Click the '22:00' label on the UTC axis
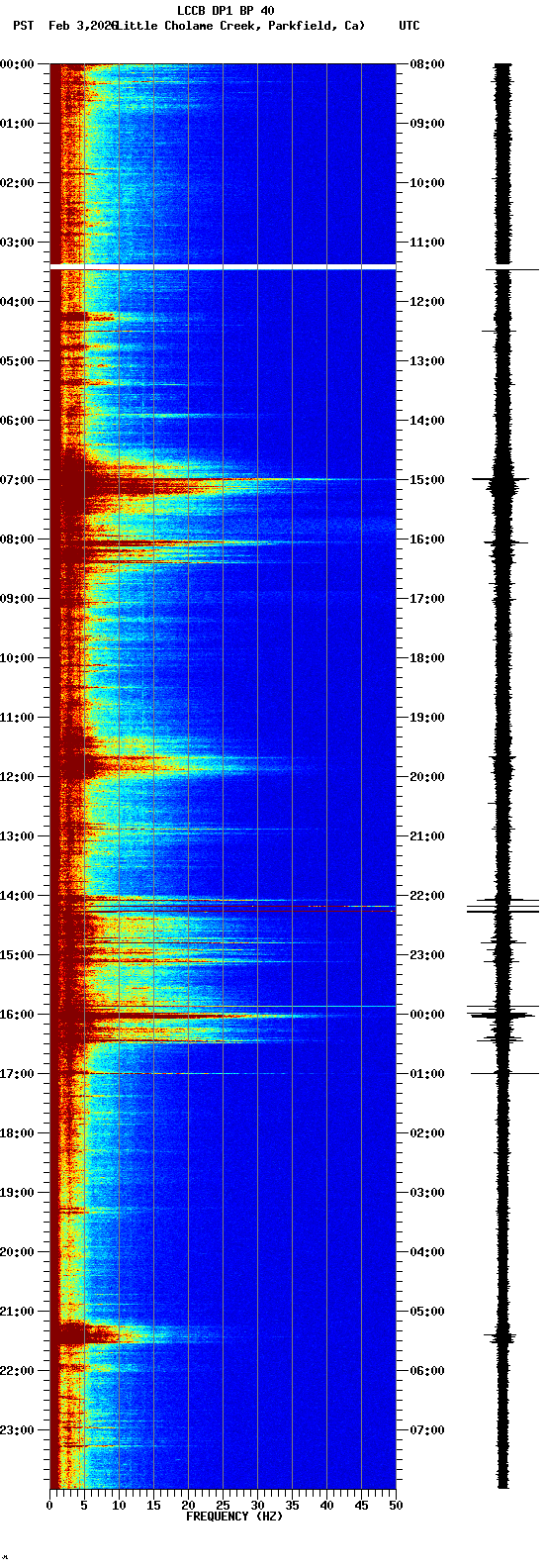546x1568 pixels. pos(427,896)
